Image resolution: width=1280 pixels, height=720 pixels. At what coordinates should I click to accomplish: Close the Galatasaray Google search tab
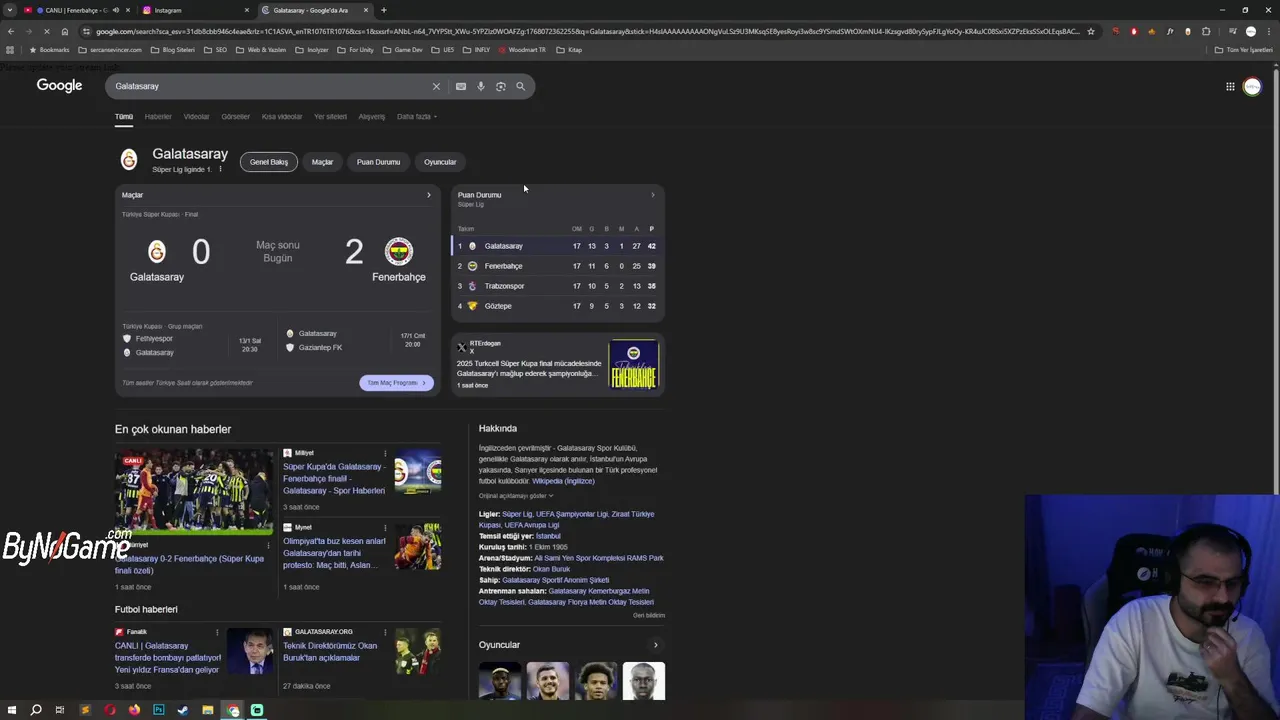[366, 10]
